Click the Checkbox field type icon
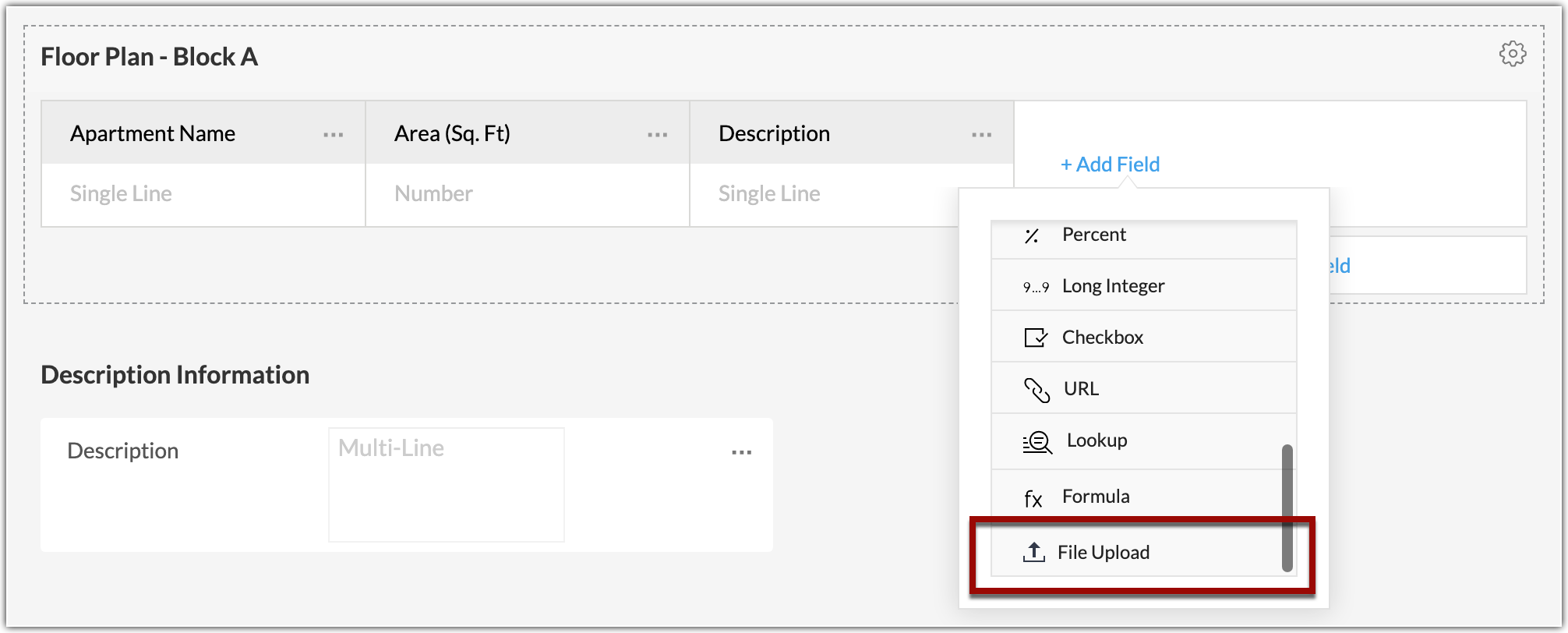The width and height of the screenshot is (1568, 633). (x=1035, y=337)
